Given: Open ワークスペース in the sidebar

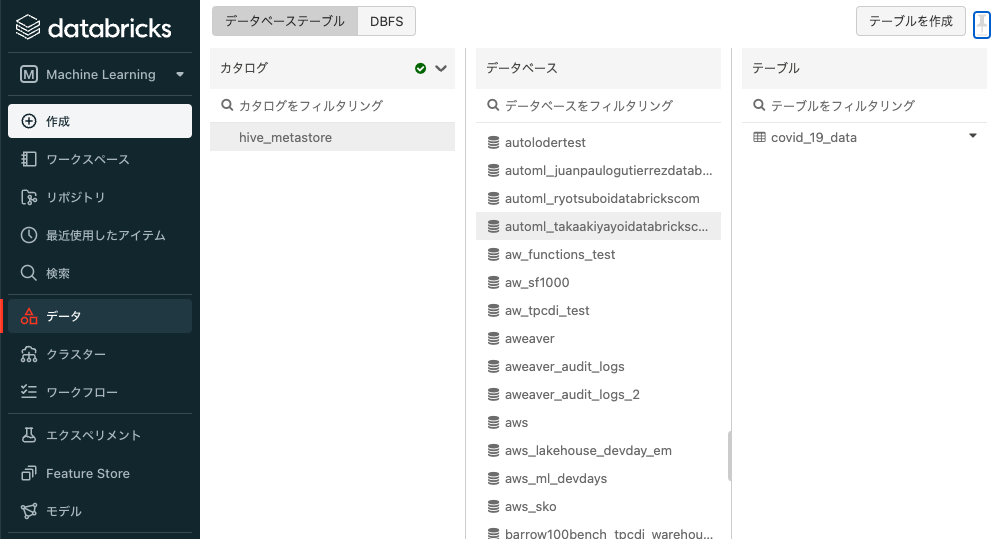Looking at the screenshot, I should coord(100,159).
